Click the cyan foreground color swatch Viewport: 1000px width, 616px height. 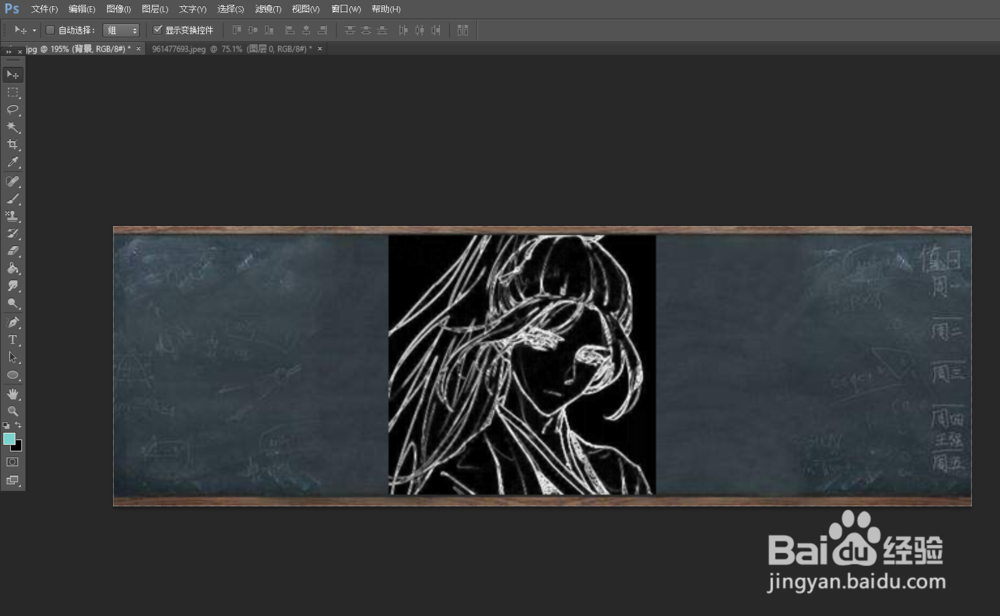click(x=9, y=439)
